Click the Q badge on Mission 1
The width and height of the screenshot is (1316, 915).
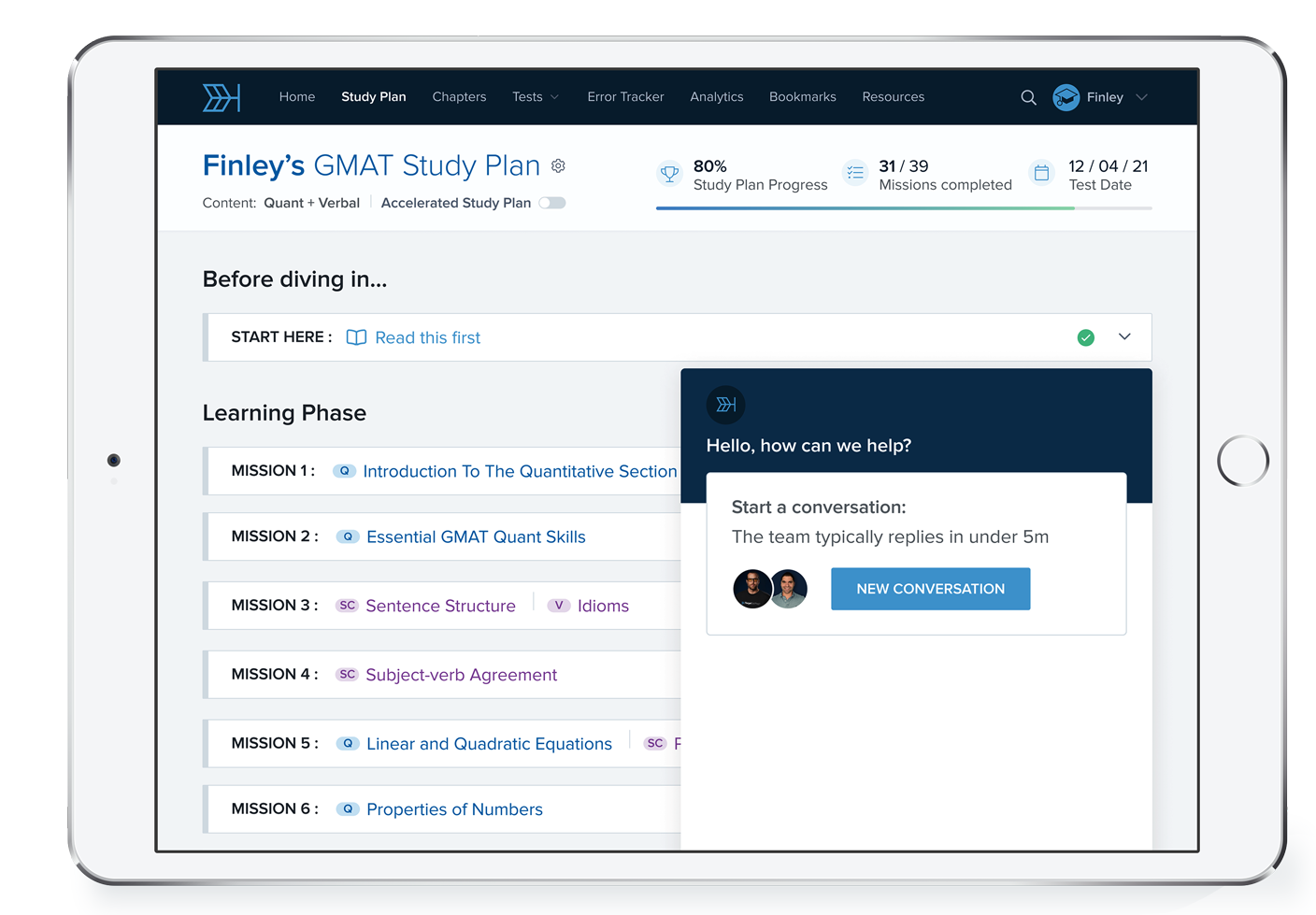coord(344,471)
